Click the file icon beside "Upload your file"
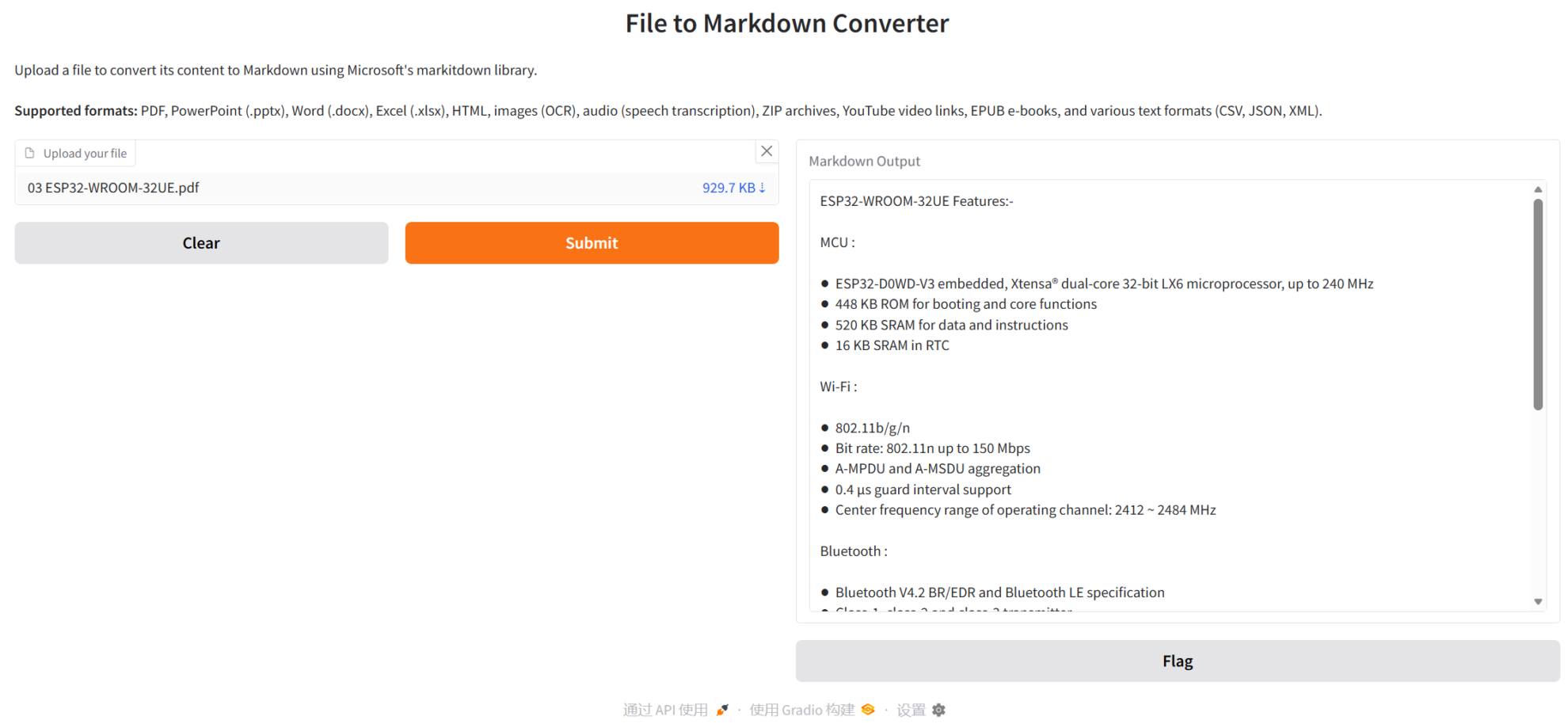Screen dimensions: 1568x724 click(x=30, y=153)
